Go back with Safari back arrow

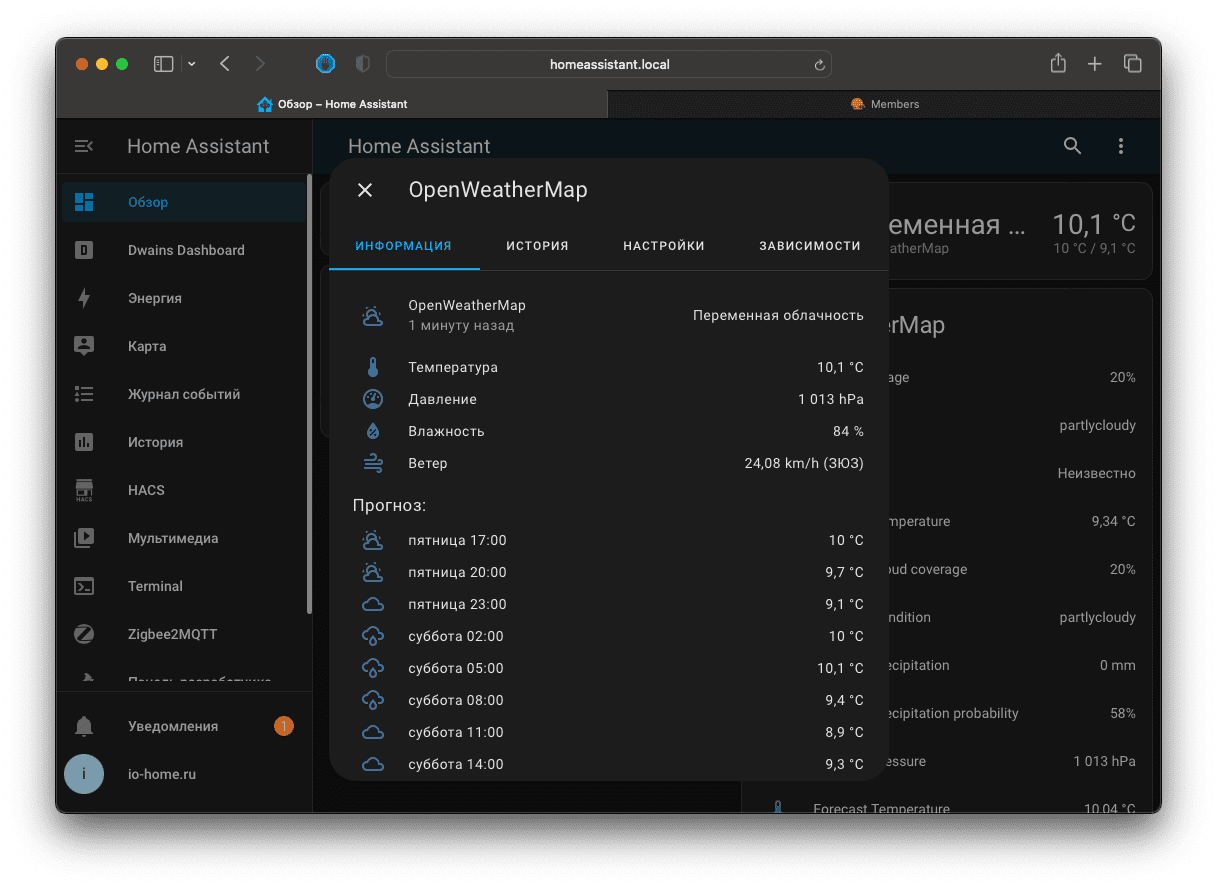click(x=225, y=64)
